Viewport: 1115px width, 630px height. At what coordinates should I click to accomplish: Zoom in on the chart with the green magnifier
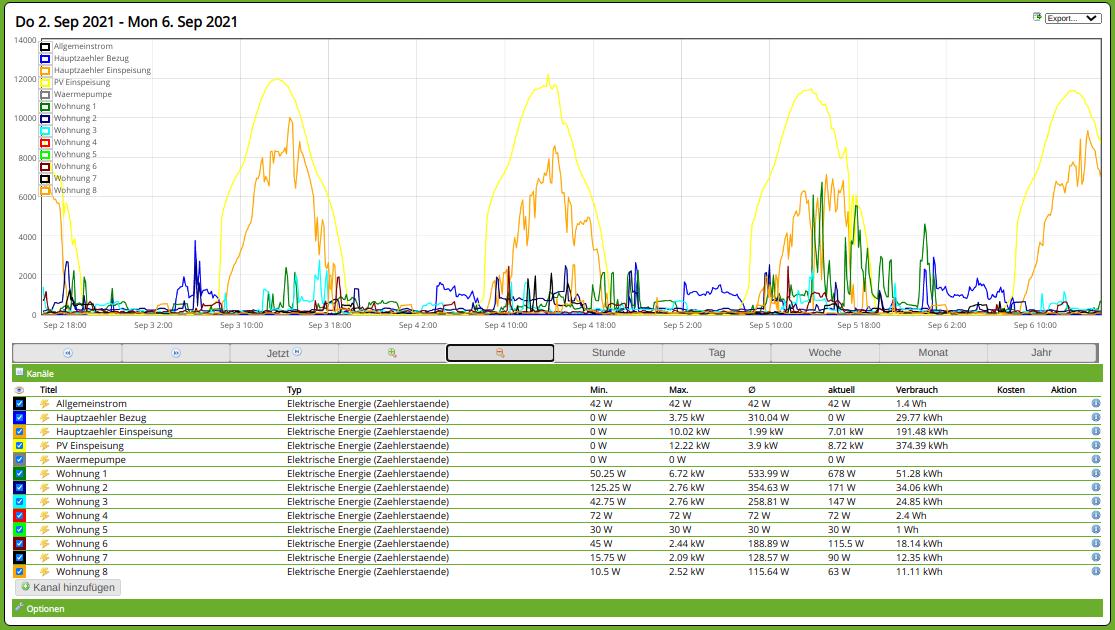(392, 353)
